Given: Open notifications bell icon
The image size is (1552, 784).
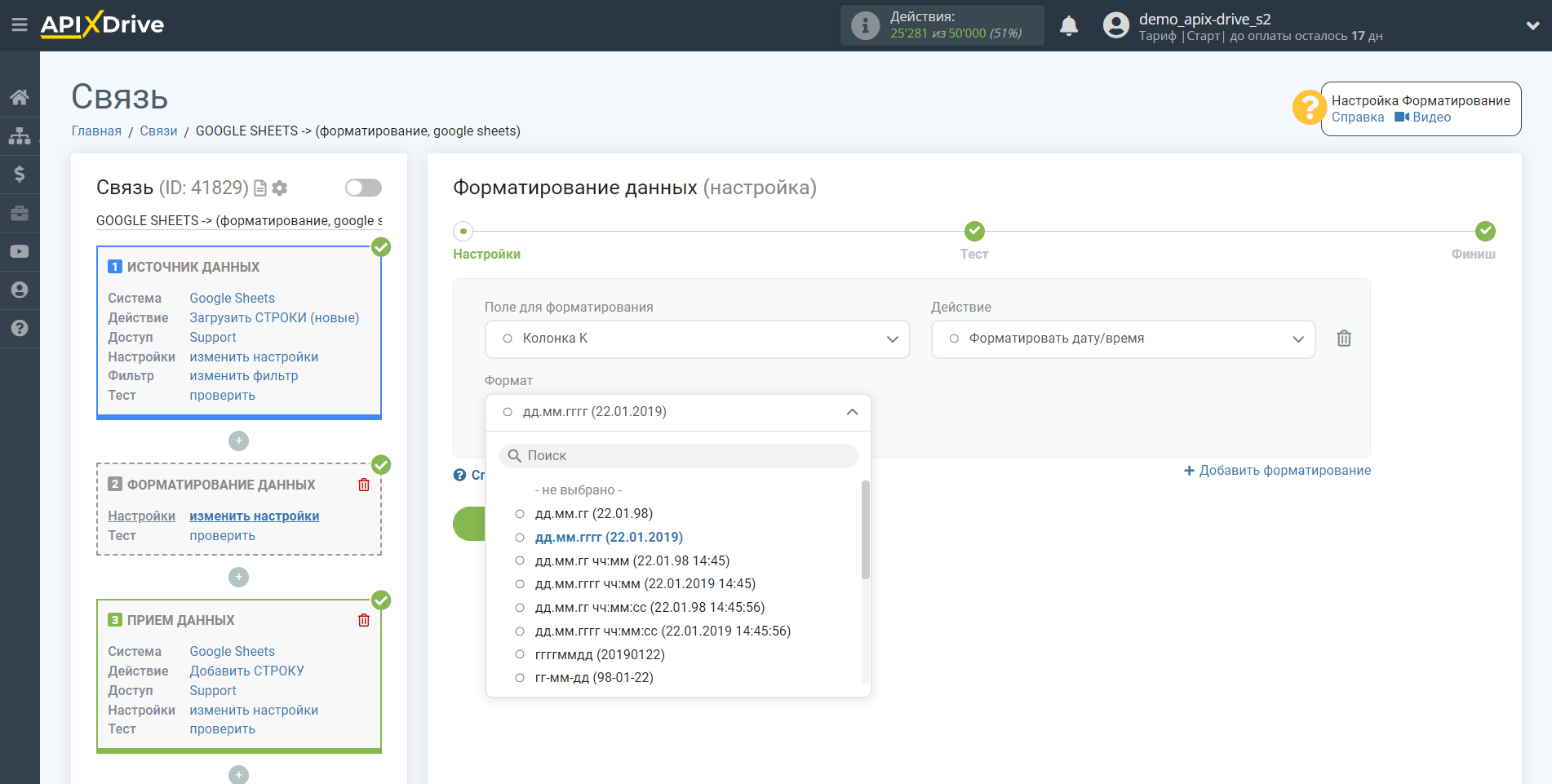Looking at the screenshot, I should tap(1069, 25).
